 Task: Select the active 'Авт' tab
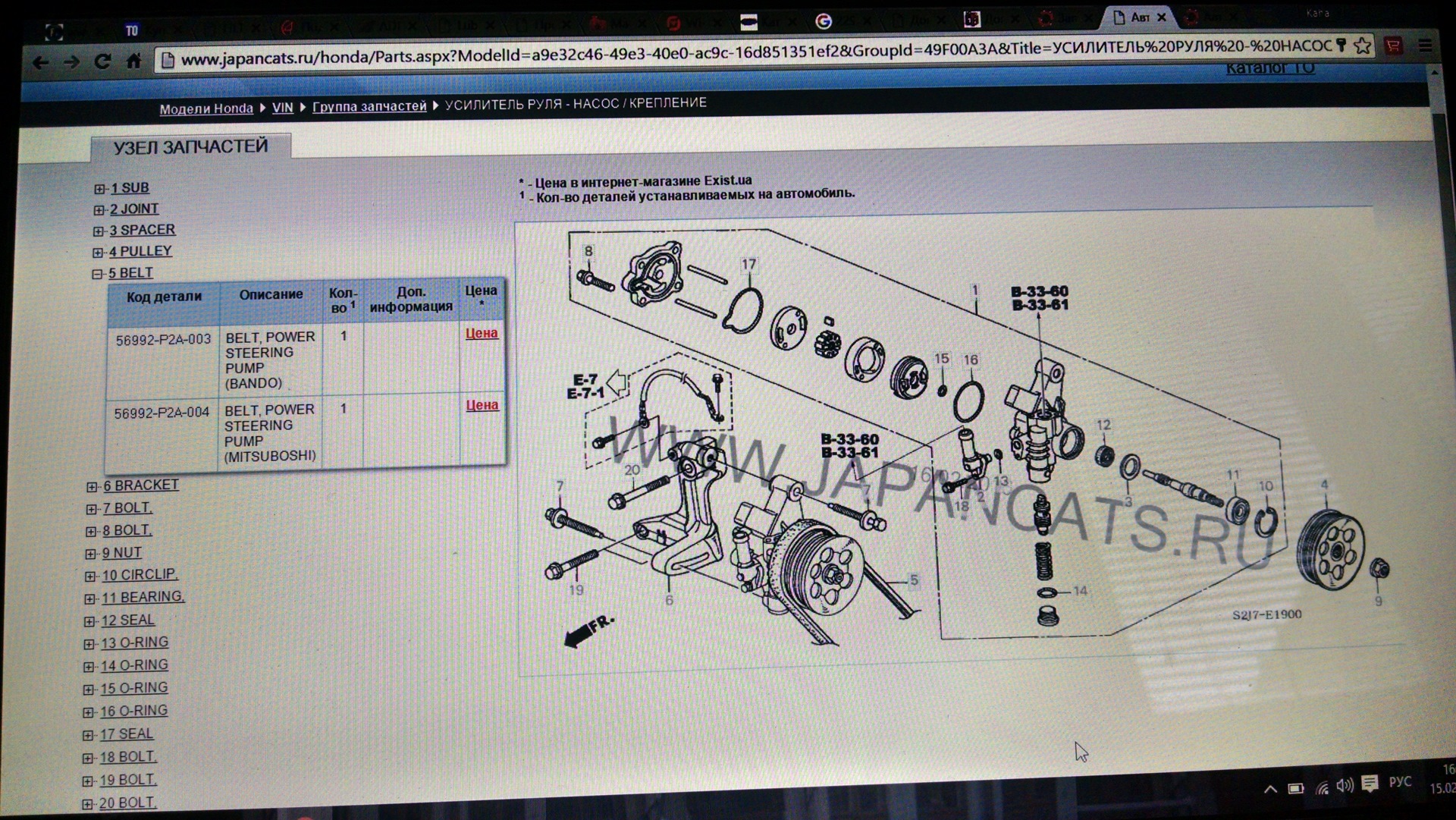[x=1139, y=17]
